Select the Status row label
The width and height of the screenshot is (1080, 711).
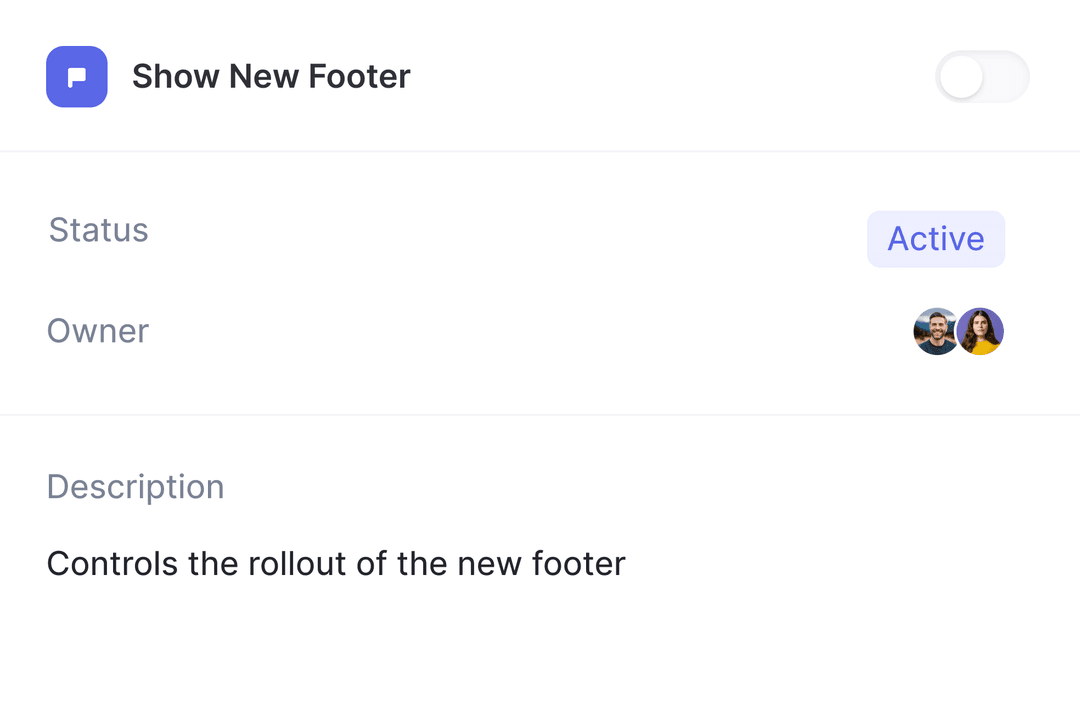[x=98, y=230]
